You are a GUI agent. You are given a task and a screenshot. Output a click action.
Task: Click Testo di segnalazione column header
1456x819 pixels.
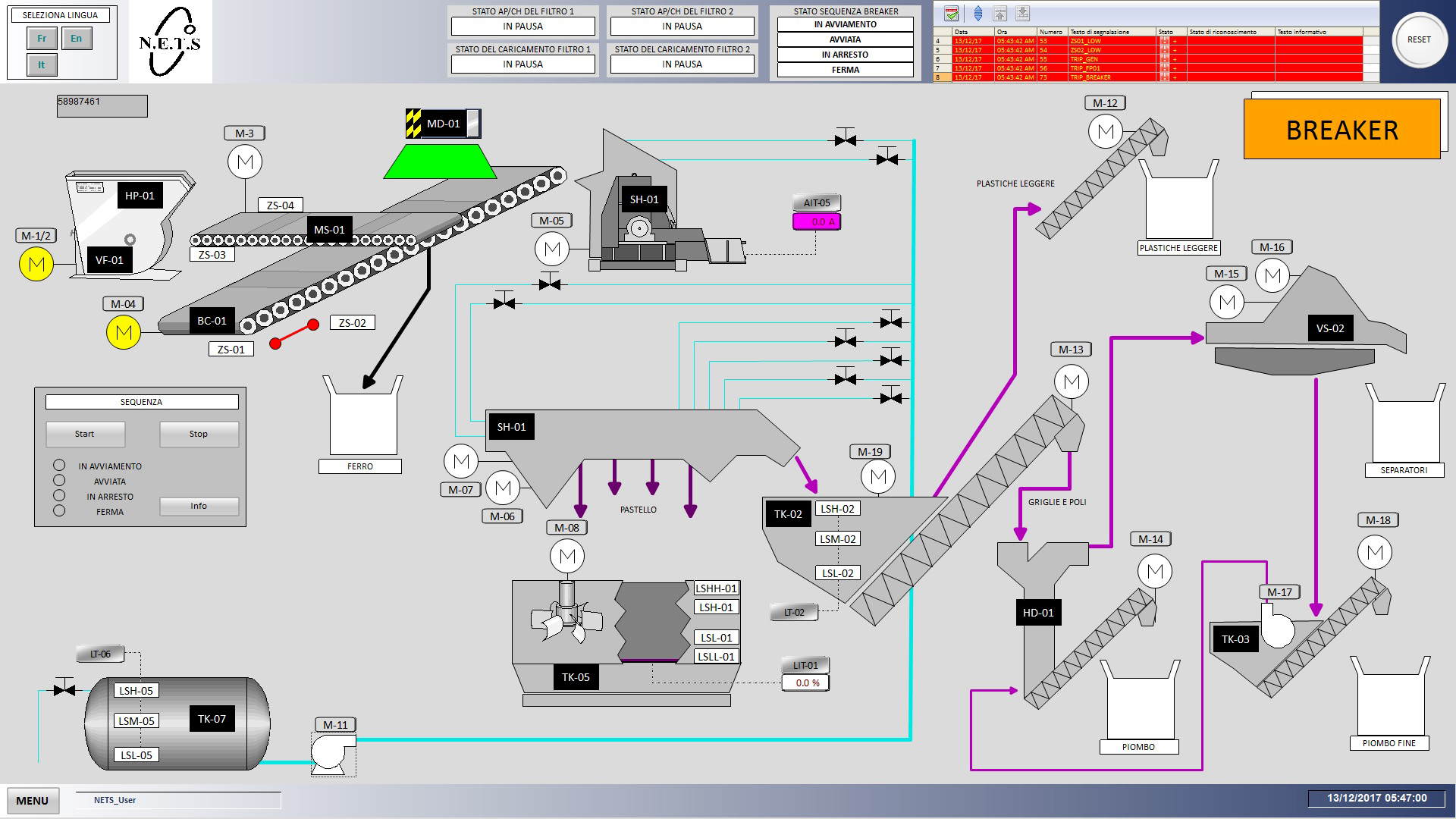coord(1112,32)
